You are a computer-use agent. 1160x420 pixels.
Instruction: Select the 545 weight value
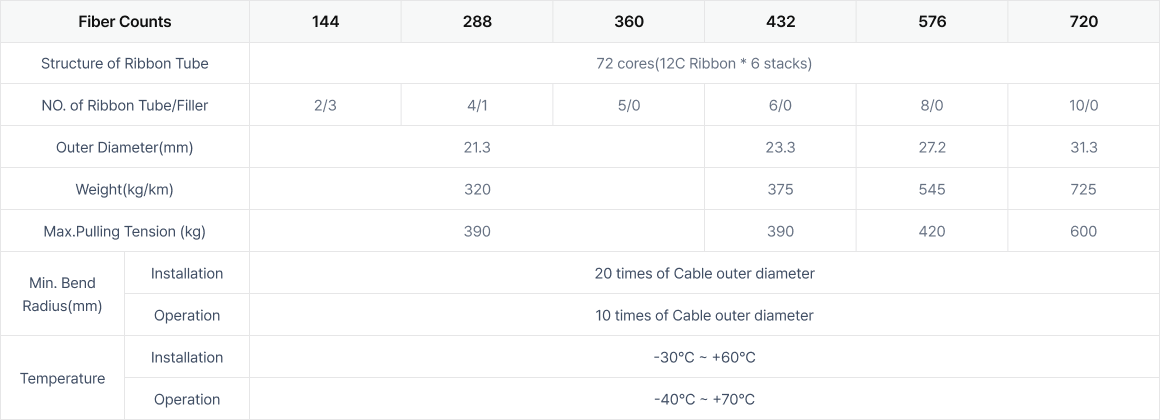932,189
